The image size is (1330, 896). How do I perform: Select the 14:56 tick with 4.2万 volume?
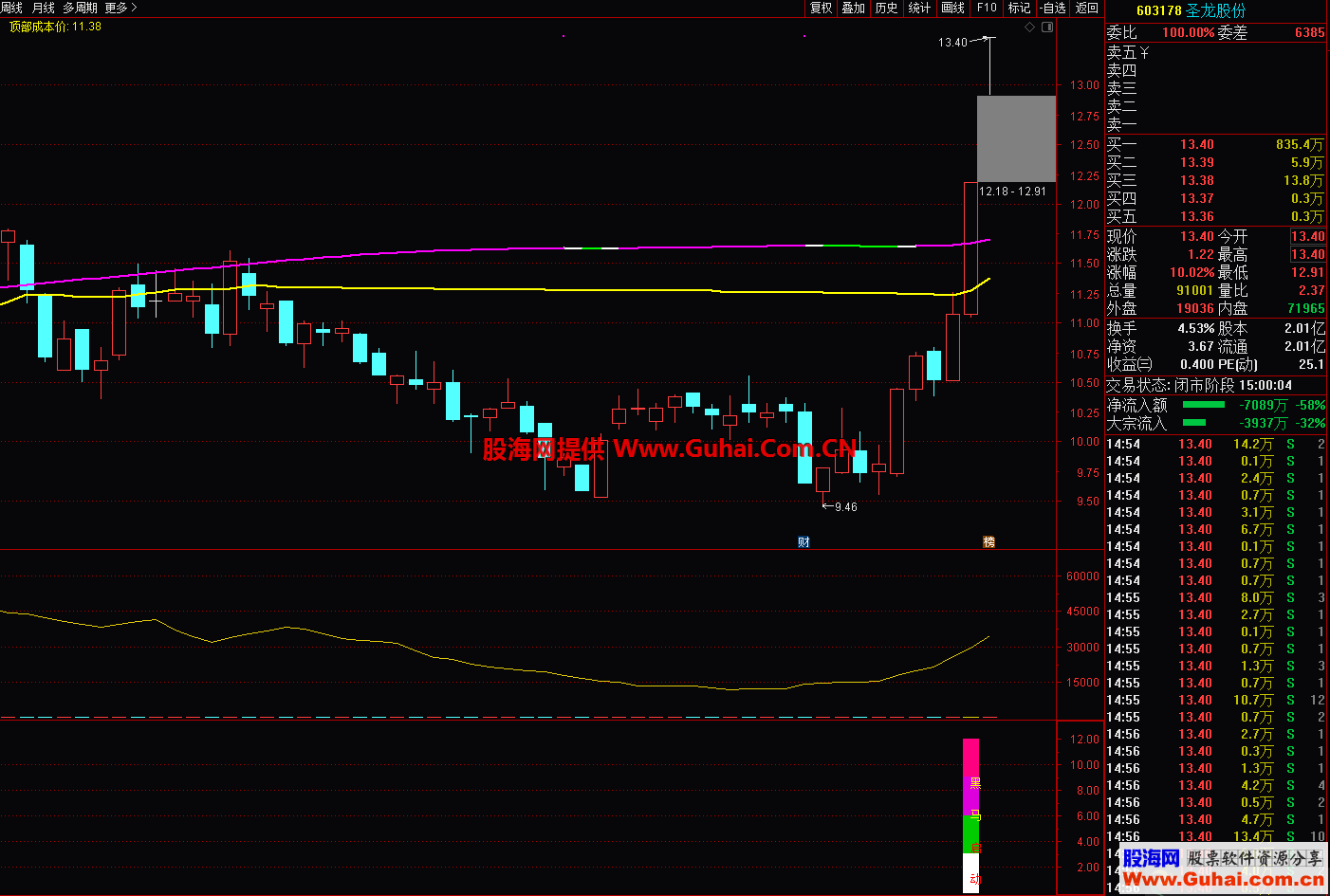pyautogui.click(x=1216, y=786)
